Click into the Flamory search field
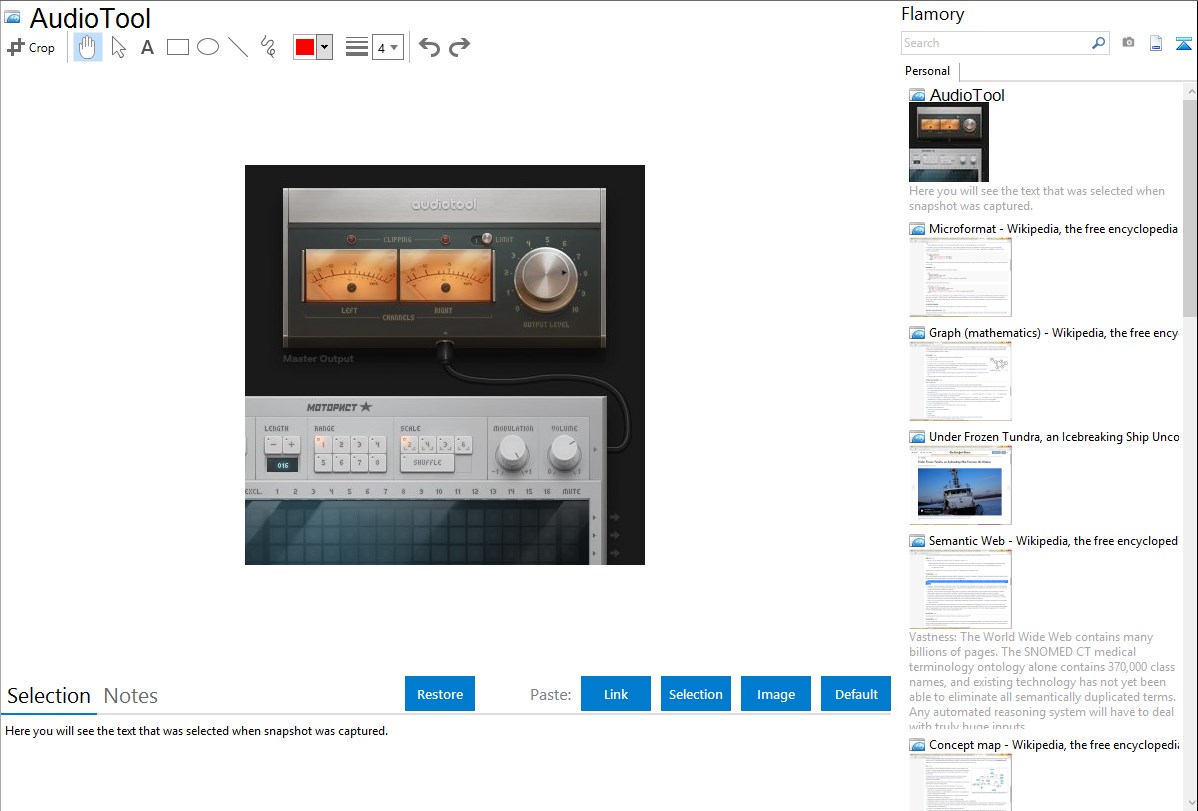Viewport: 1198px width, 811px height. [995, 43]
